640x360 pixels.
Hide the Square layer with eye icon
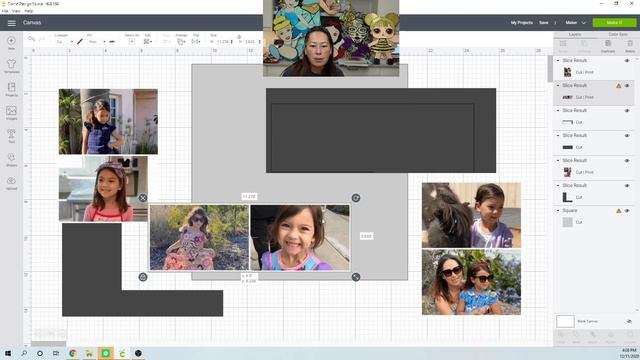(x=627, y=211)
